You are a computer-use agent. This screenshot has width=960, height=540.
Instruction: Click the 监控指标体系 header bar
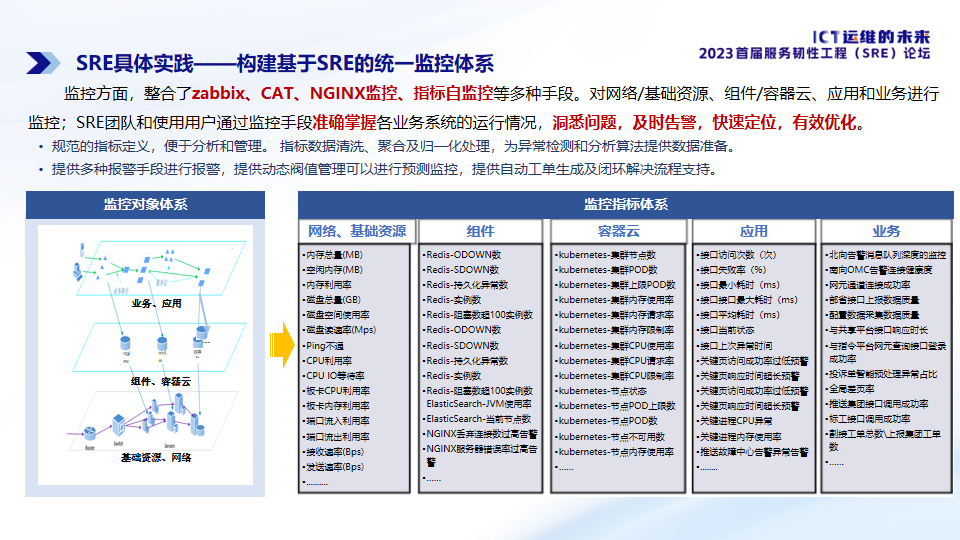pos(626,204)
